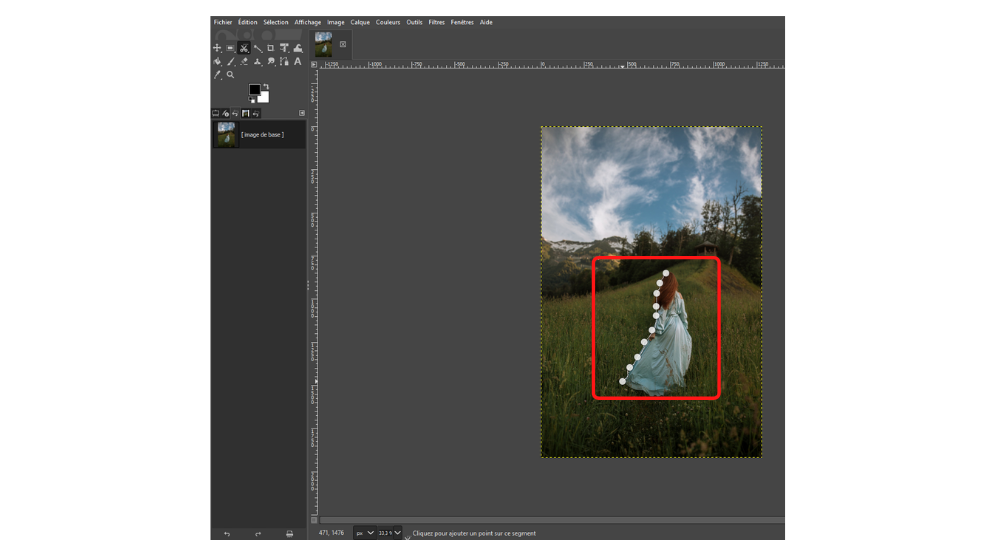1000x560 pixels.
Task: Open the Édition menu
Action: pyautogui.click(x=247, y=22)
